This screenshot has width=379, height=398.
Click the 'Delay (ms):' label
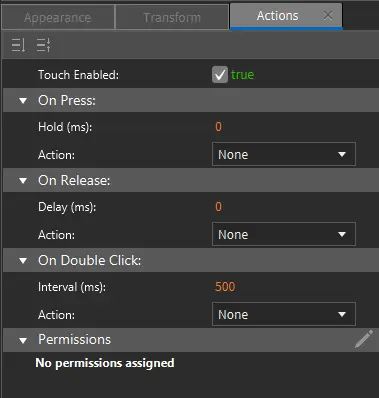click(67, 207)
